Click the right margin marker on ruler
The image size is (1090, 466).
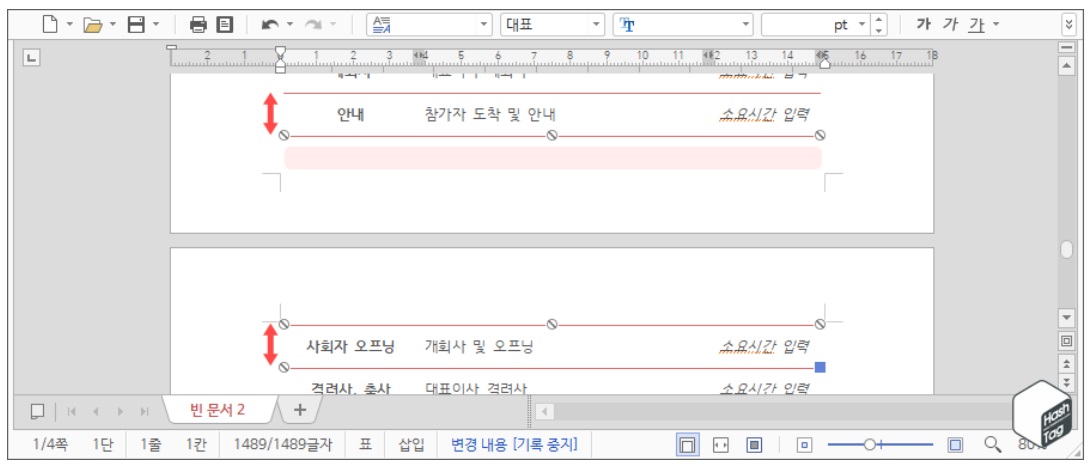pos(824,63)
